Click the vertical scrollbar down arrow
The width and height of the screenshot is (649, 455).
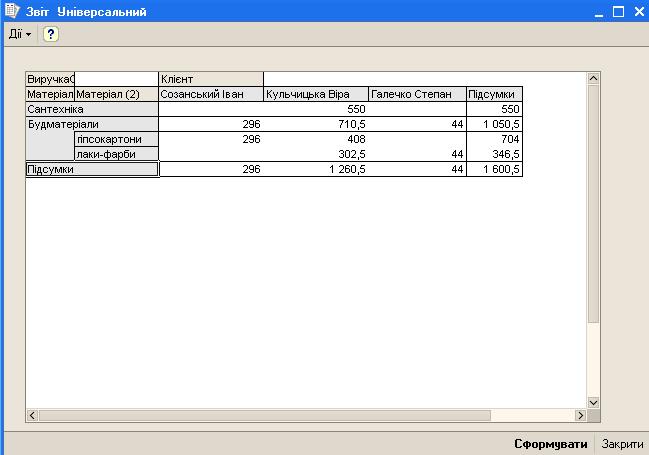(x=593, y=402)
